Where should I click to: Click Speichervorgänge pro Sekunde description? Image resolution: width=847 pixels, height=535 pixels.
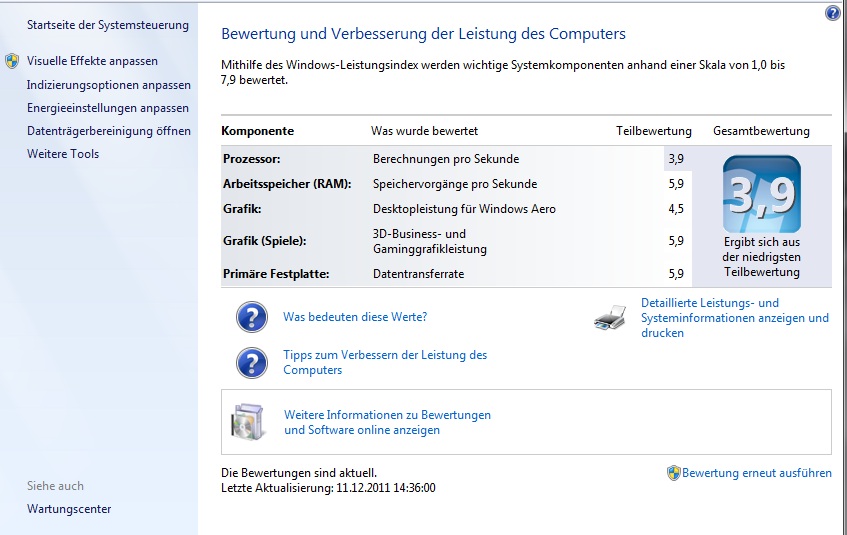pyautogui.click(x=455, y=184)
